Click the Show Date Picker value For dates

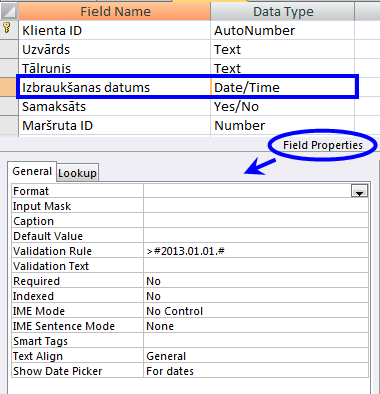click(256, 371)
